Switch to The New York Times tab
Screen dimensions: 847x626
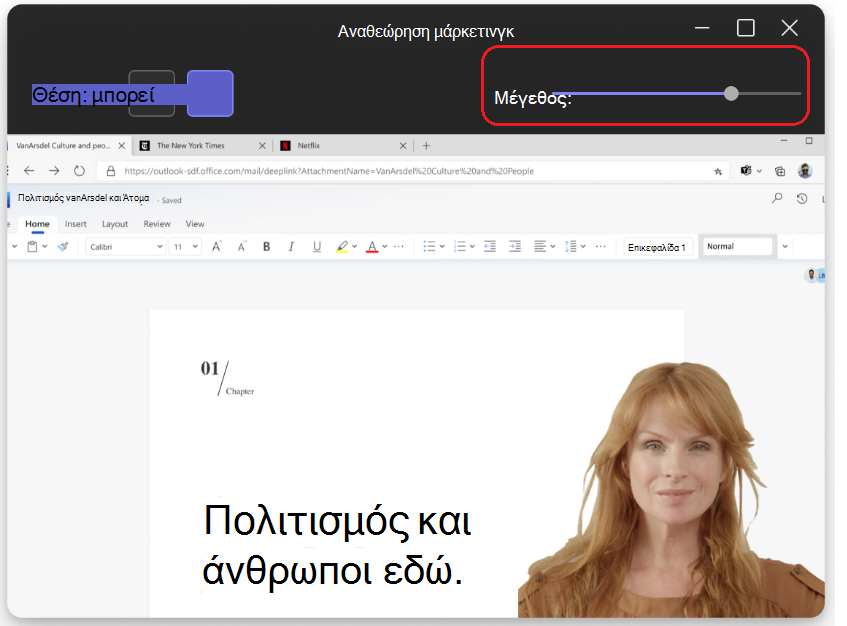coord(203,145)
